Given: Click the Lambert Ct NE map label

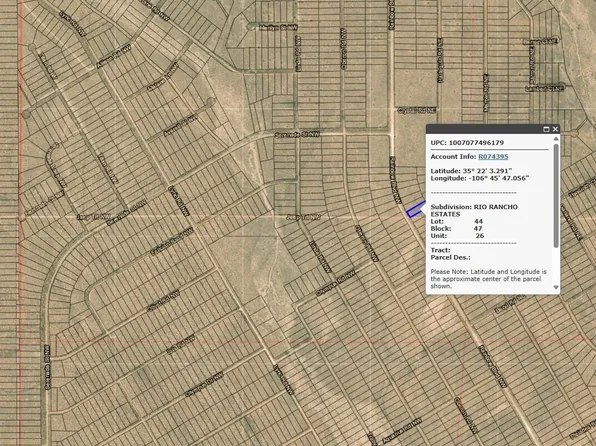Looking at the screenshot, I should click(544, 89).
